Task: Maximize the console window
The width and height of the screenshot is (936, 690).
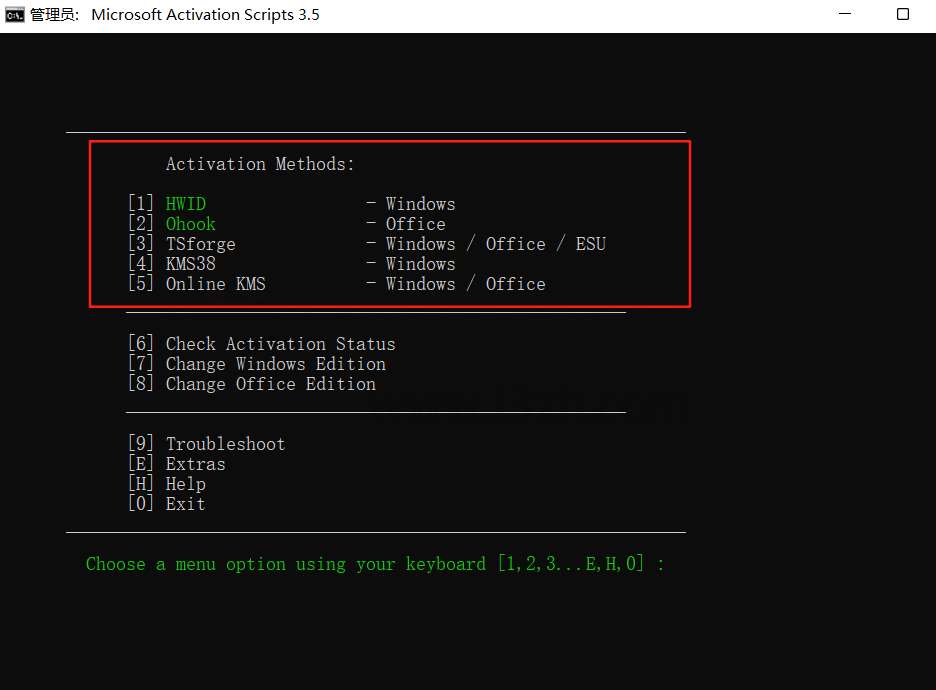Action: click(x=902, y=15)
